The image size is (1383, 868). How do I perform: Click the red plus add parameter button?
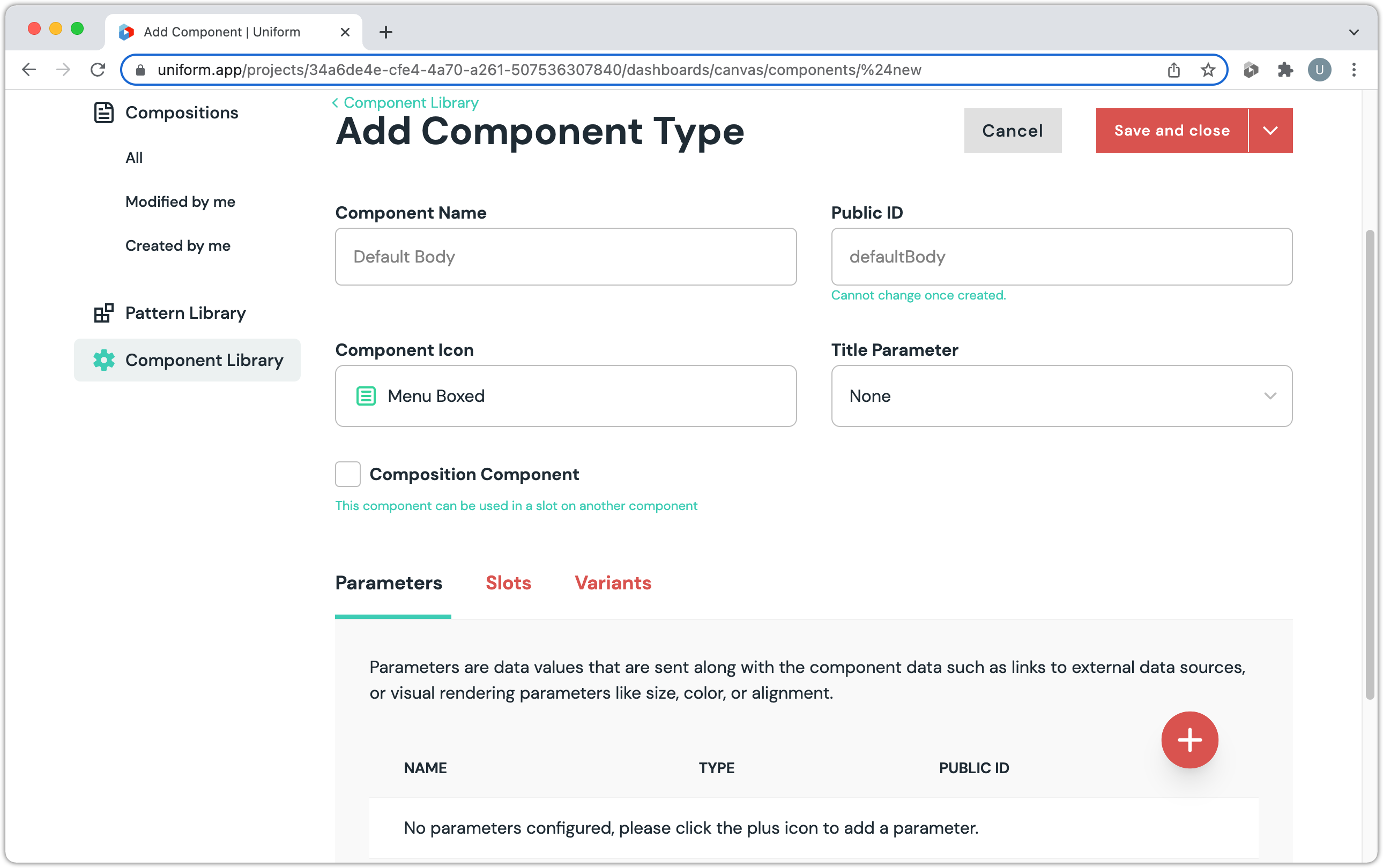[1189, 739]
